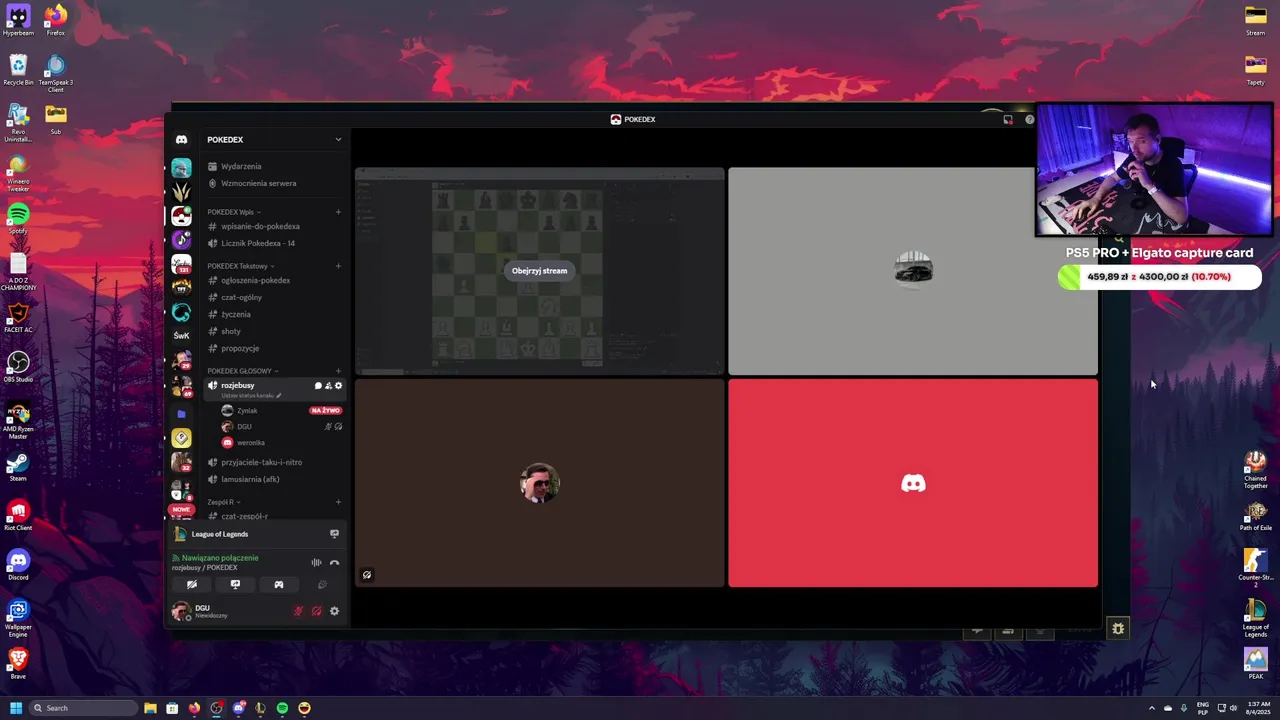
Task: Open Wzmocnienia serwera section
Action: tap(274, 183)
